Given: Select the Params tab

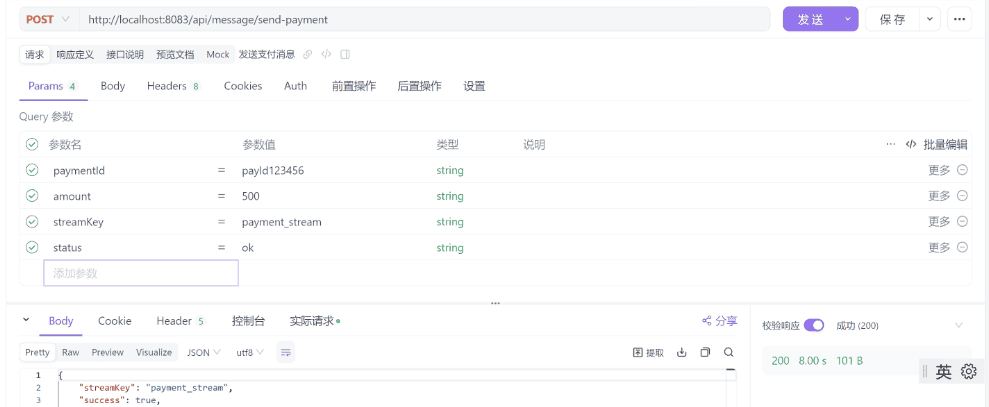Looking at the screenshot, I should (52, 86).
